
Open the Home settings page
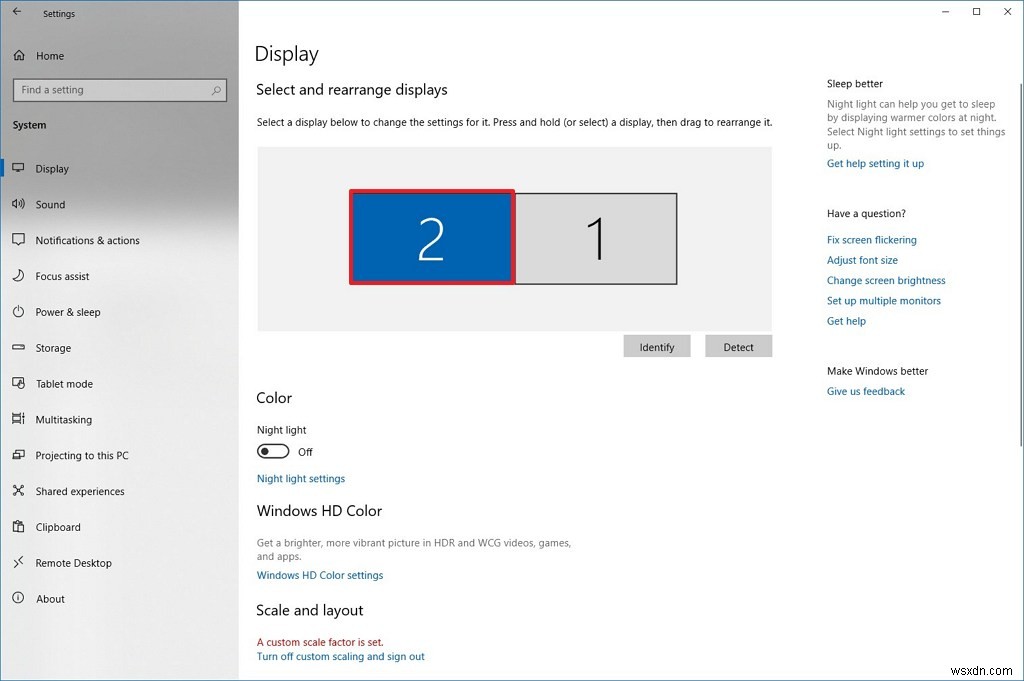point(50,56)
